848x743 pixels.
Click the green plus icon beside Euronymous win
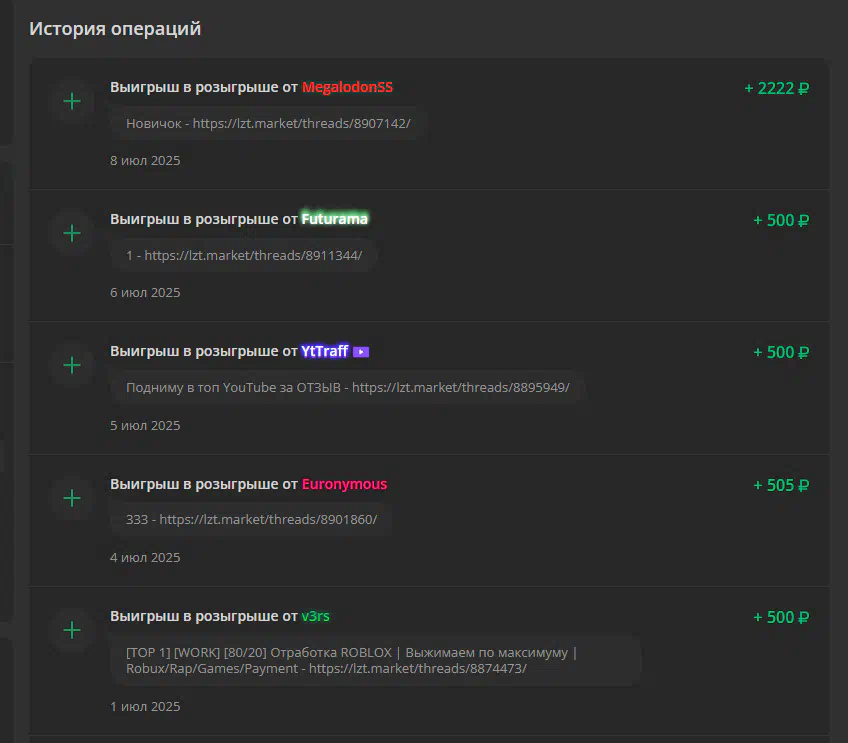pyautogui.click(x=72, y=497)
